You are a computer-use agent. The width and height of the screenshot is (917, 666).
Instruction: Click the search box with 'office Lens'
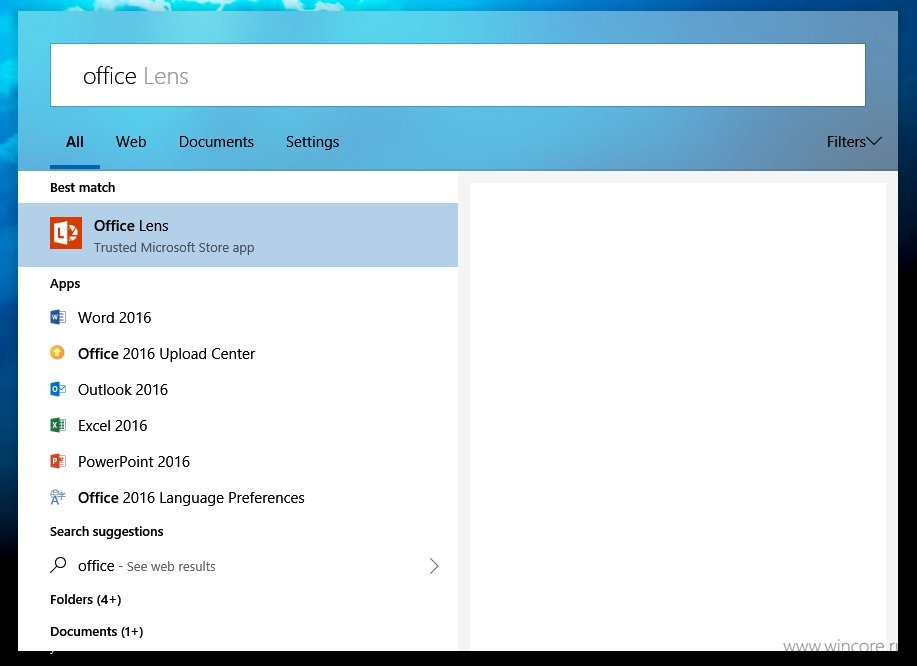(457, 75)
